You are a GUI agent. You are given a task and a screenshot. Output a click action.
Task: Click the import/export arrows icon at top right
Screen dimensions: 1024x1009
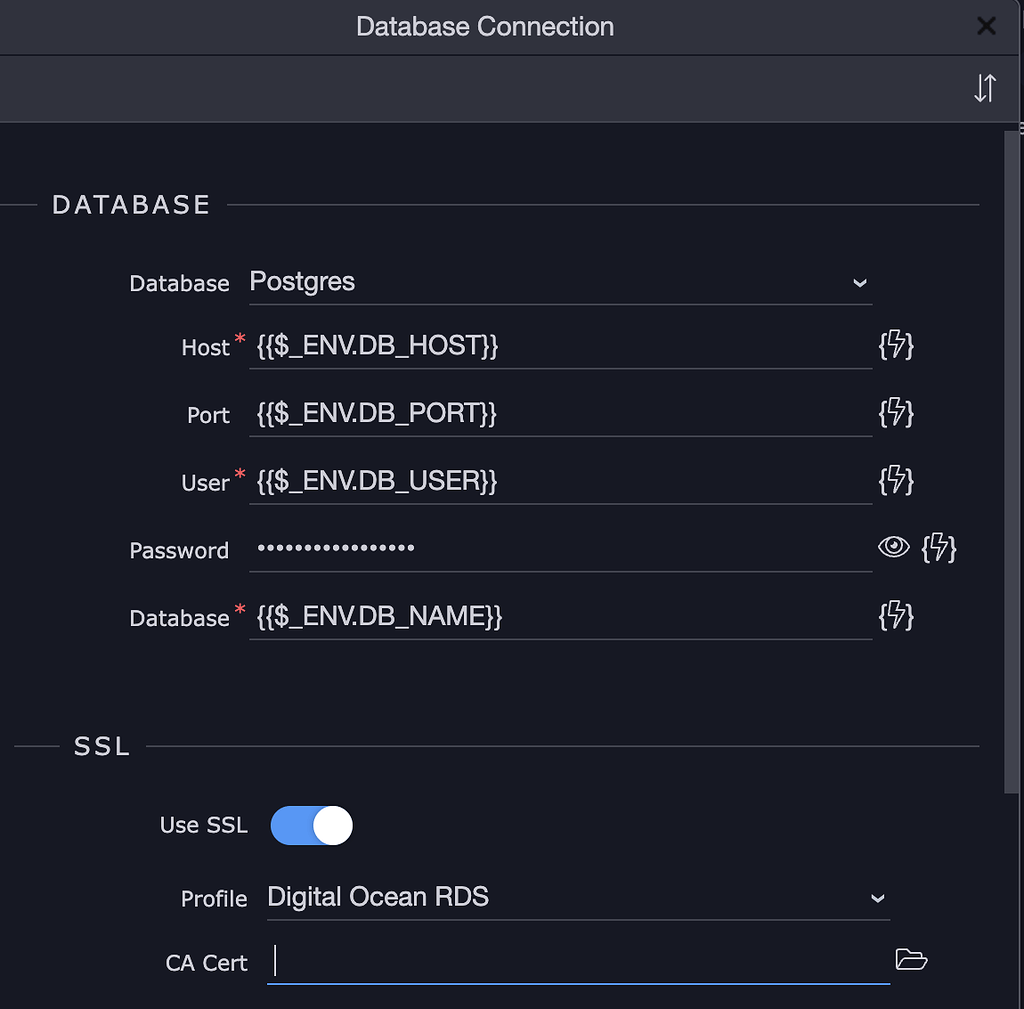pos(985,88)
